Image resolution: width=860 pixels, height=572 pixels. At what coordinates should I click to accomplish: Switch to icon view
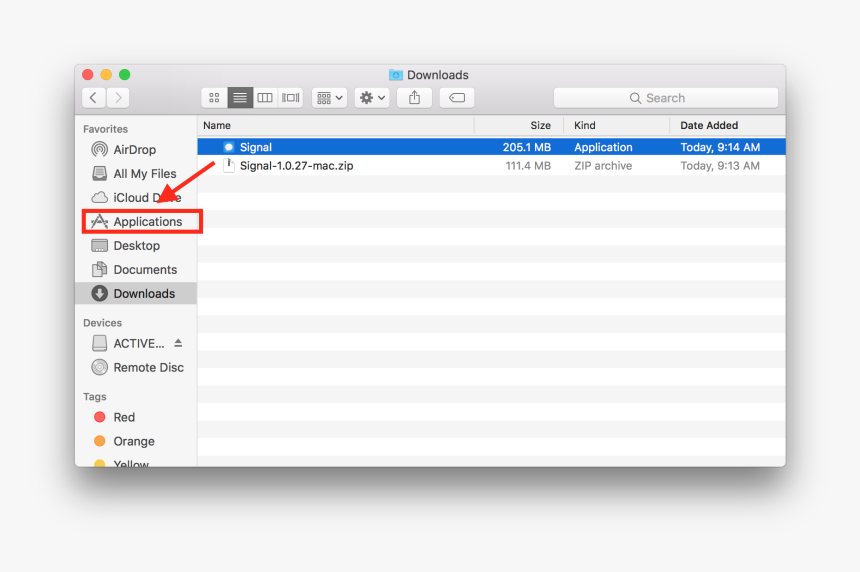(x=214, y=98)
